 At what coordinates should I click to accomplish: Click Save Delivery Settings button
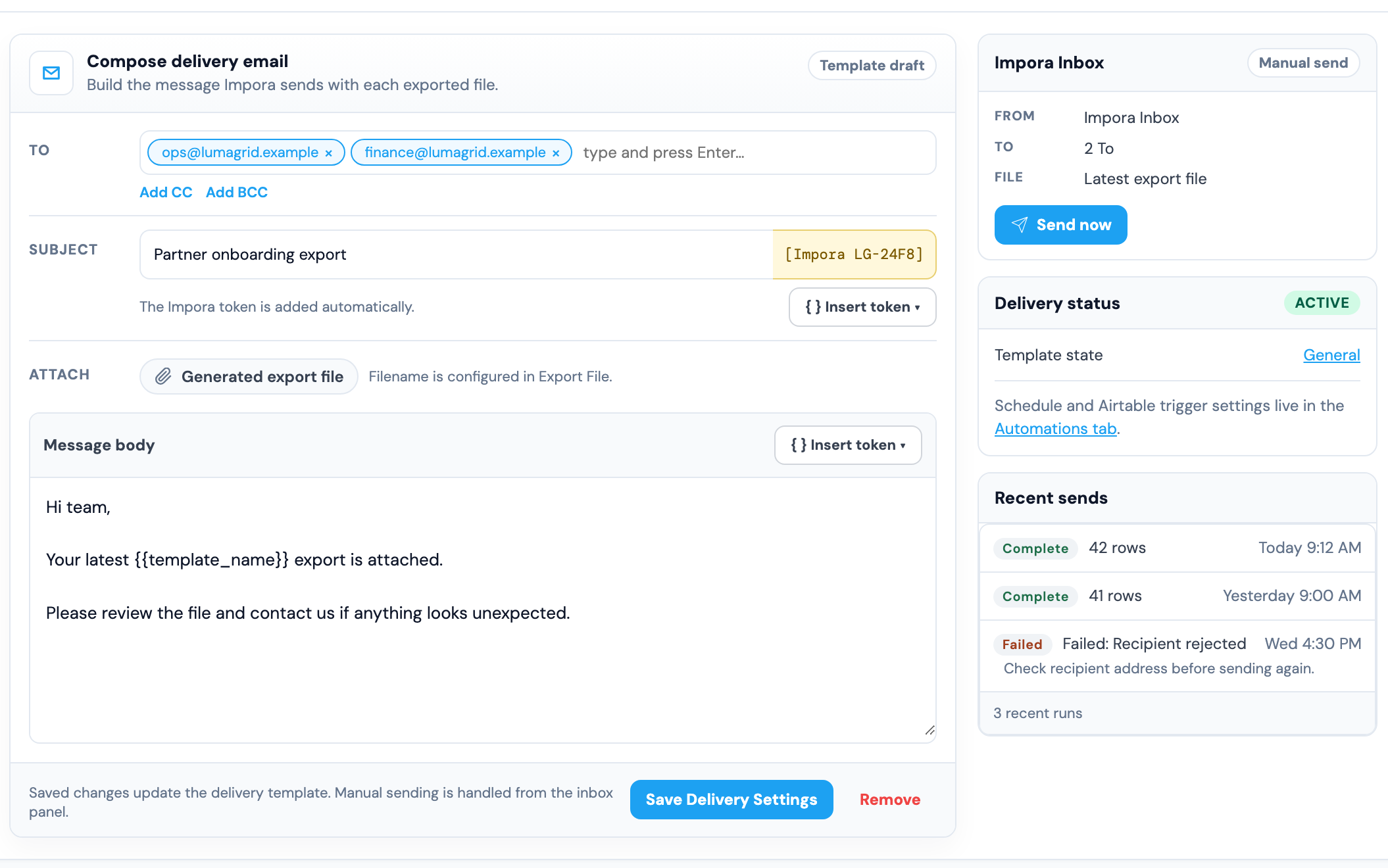pyautogui.click(x=731, y=800)
